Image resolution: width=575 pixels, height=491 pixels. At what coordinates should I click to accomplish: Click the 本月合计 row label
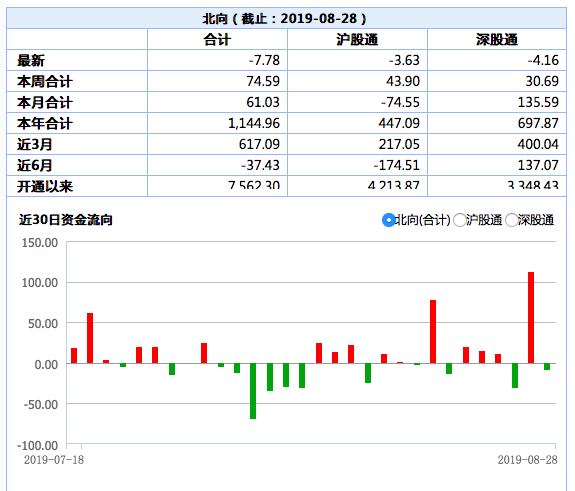point(45,102)
